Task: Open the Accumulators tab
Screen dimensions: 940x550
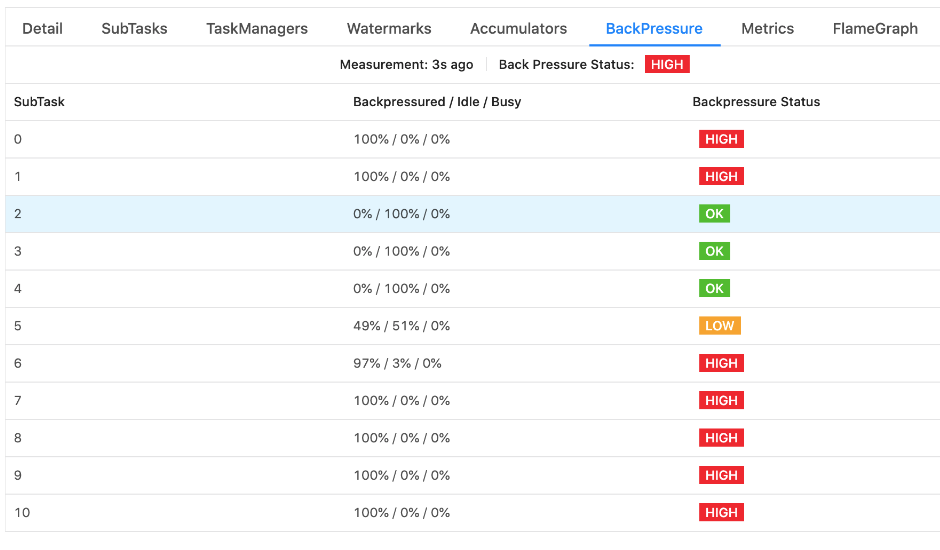Action: 518,28
